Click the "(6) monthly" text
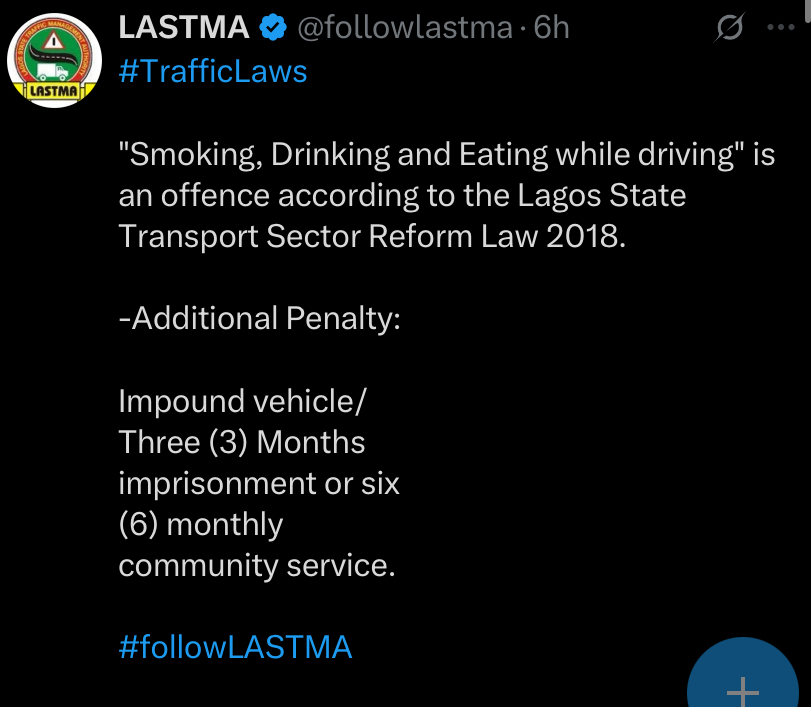This screenshot has height=707, width=811. tap(200, 524)
